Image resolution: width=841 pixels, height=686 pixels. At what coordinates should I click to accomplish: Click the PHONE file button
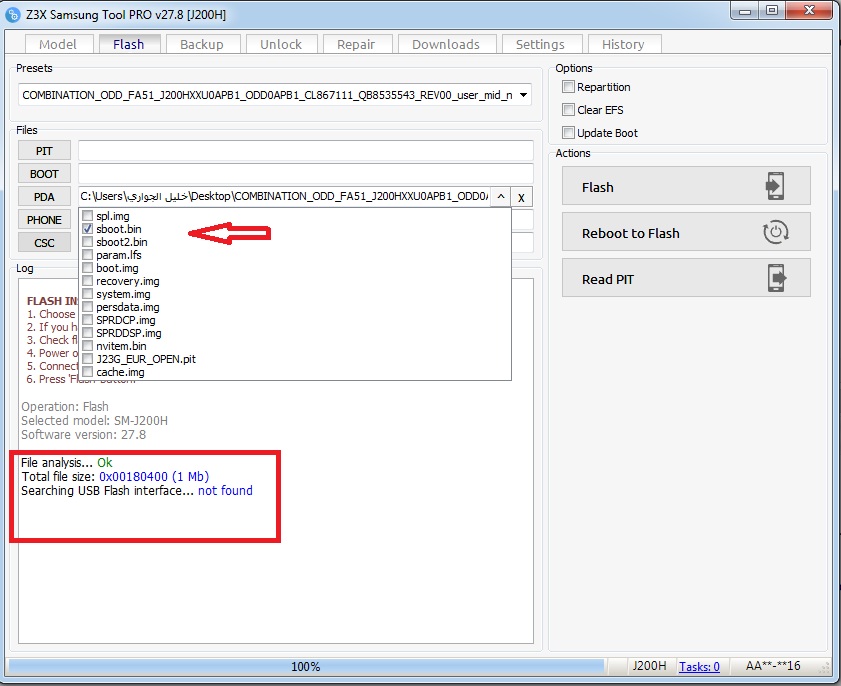click(44, 220)
